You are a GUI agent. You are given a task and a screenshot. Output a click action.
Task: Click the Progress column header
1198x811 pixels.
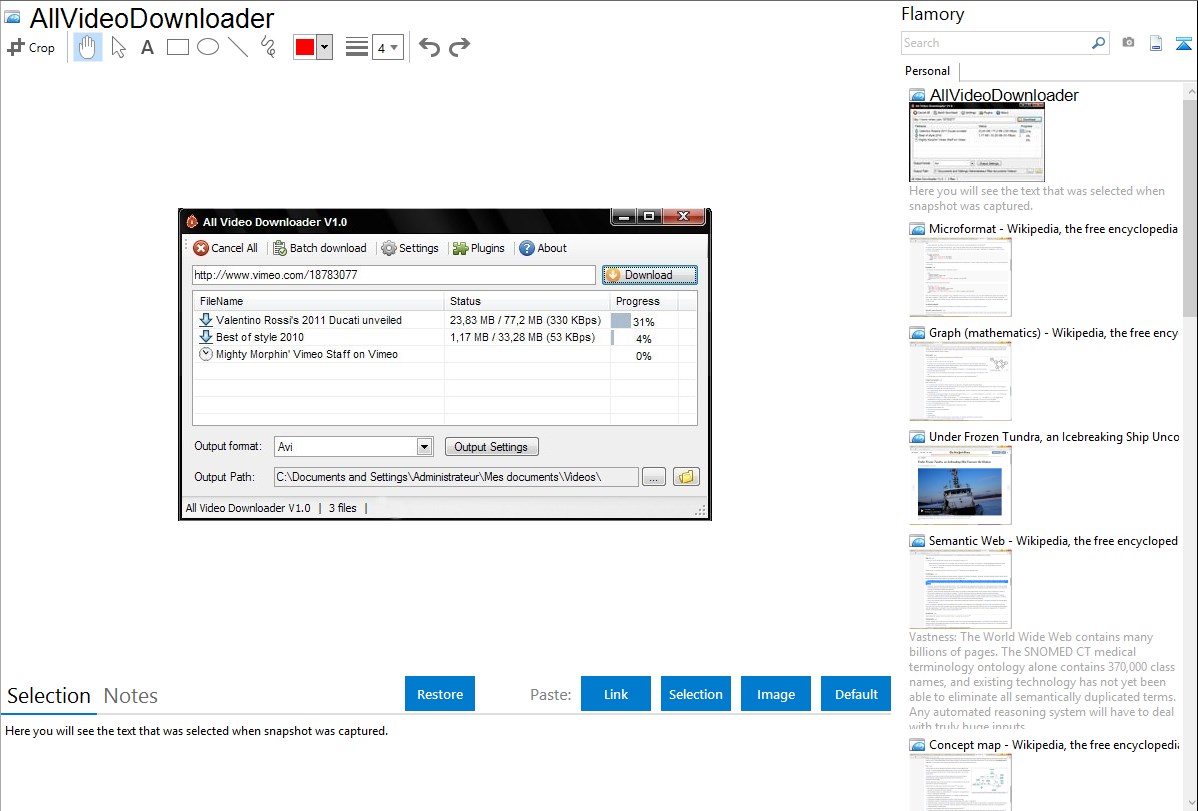(644, 301)
